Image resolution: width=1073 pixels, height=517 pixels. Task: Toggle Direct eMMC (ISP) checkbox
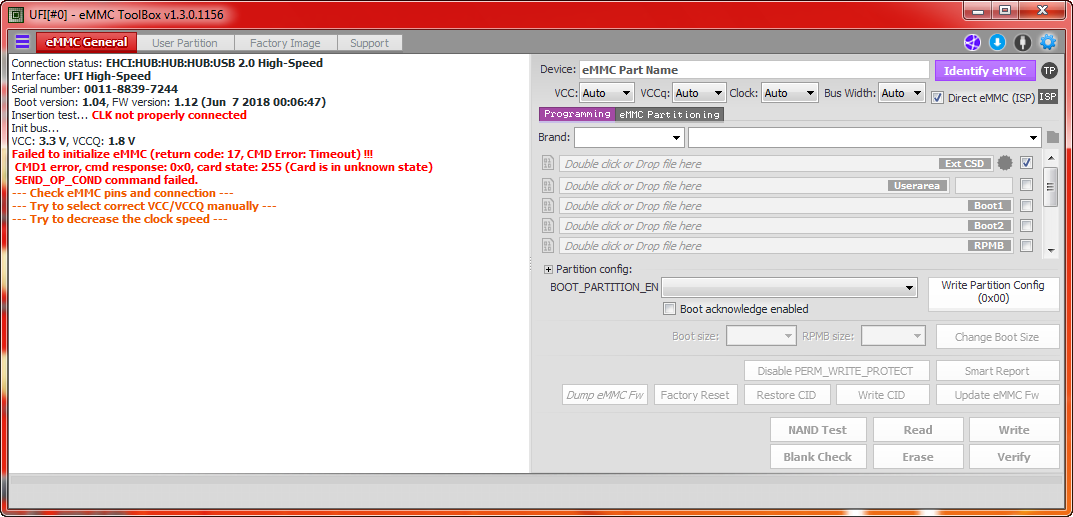tap(938, 98)
